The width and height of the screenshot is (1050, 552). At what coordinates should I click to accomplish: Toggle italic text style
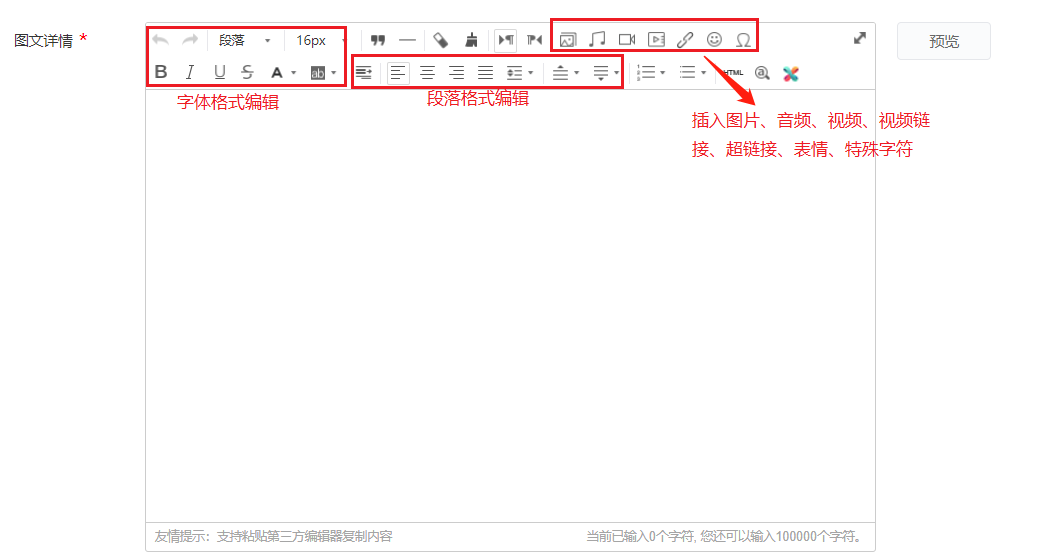pos(190,72)
